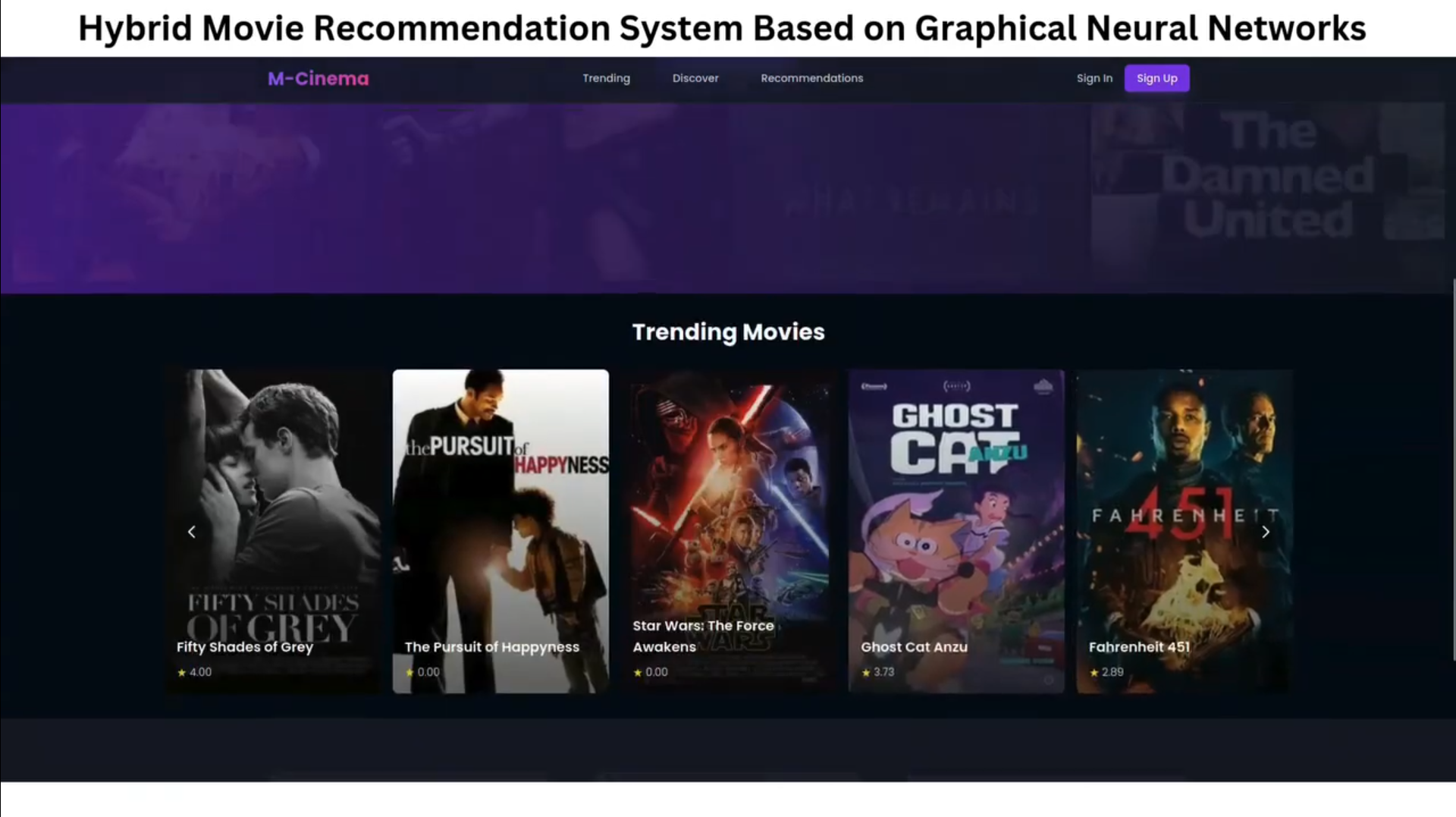Click the 2.89 rating value
This screenshot has width=1456, height=817.
(1112, 672)
